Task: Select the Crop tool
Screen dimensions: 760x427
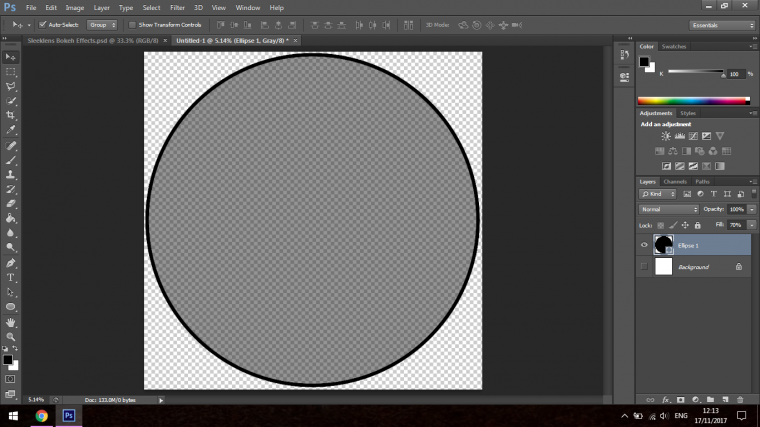Action: tap(11, 115)
